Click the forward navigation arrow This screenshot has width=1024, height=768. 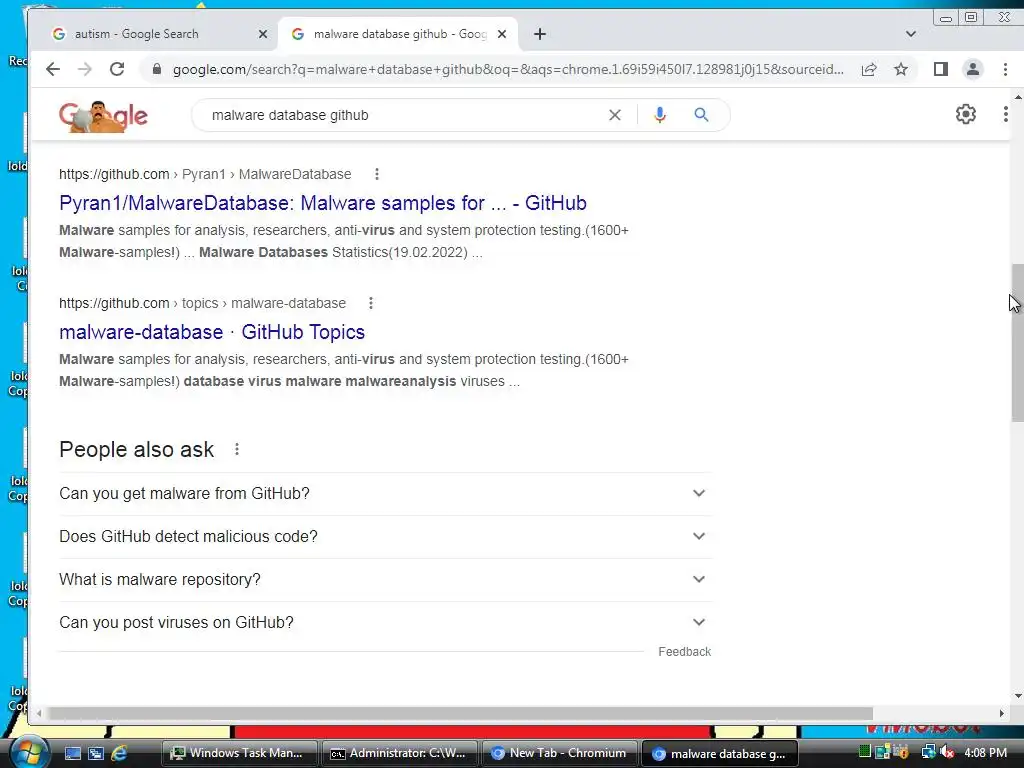click(x=85, y=69)
